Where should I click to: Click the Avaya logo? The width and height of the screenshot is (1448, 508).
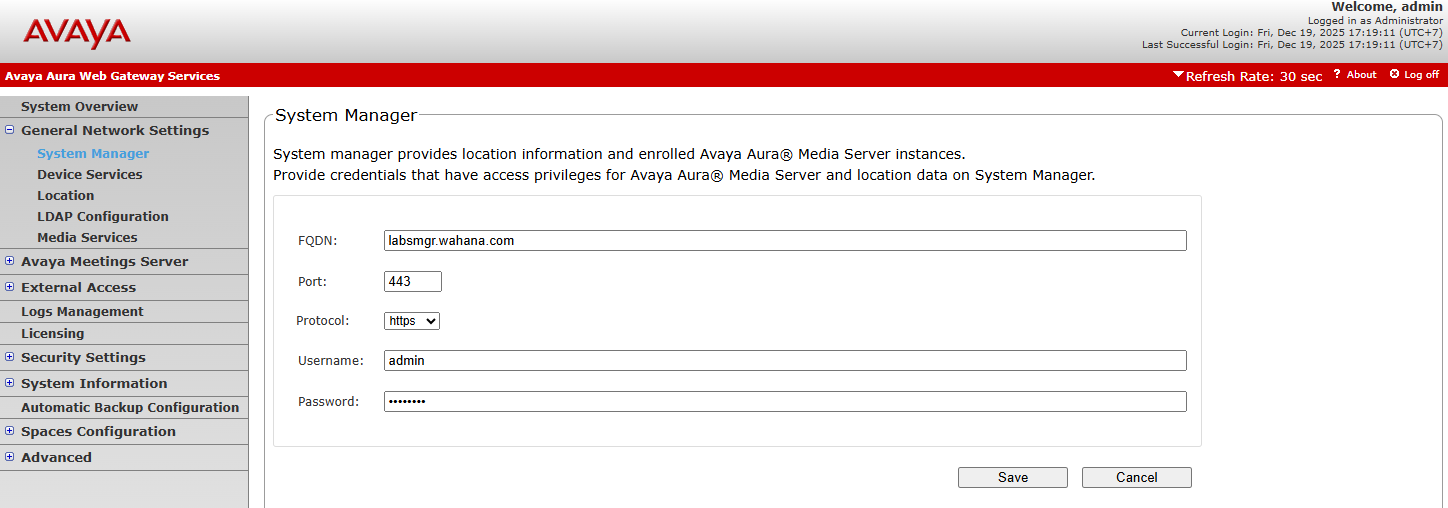(x=77, y=33)
